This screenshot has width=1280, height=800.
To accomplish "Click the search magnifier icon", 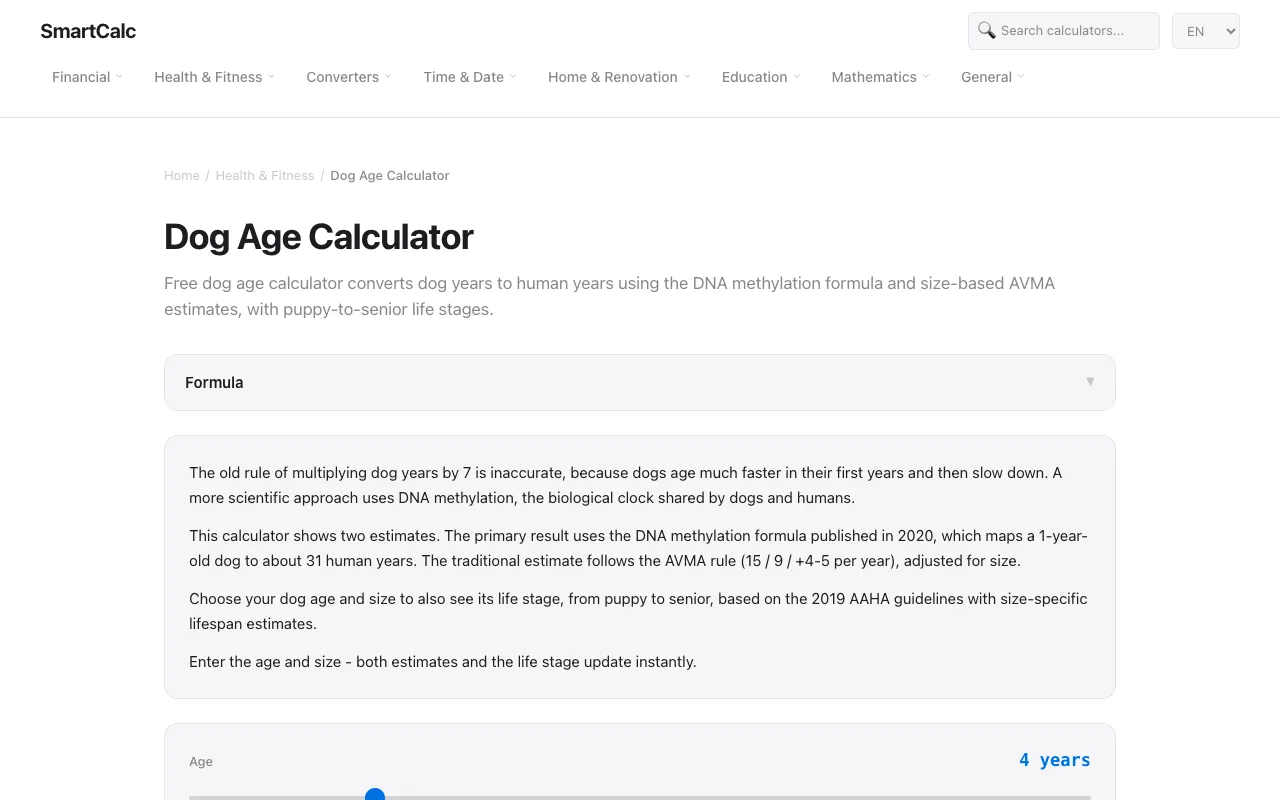I will click(986, 30).
